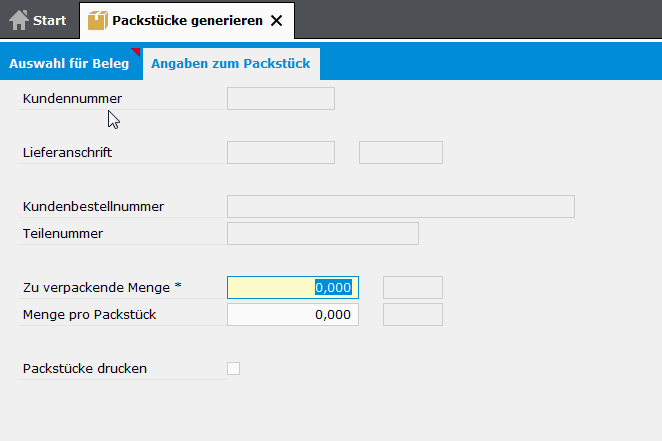
Task: Click the Zu verpackende Menge quantity field
Action: [x=292, y=287]
